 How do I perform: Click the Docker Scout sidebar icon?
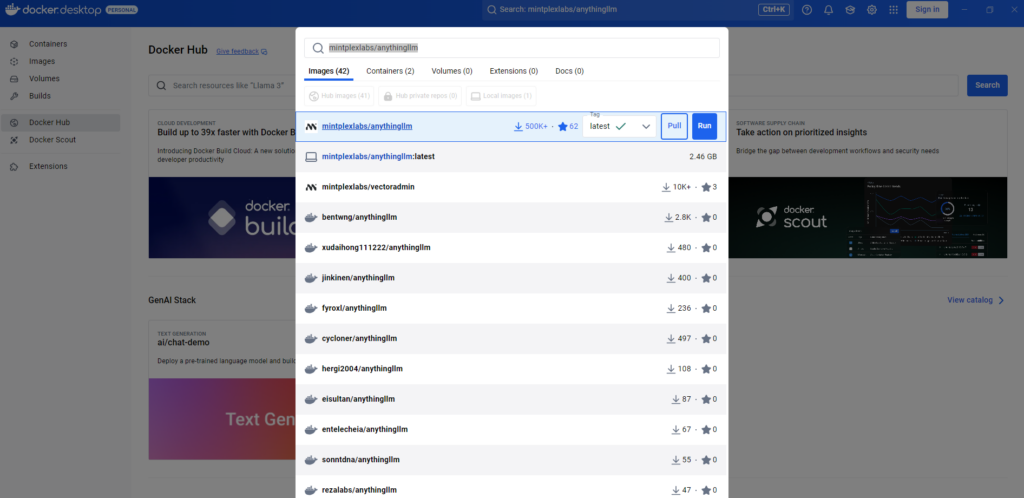[14, 140]
